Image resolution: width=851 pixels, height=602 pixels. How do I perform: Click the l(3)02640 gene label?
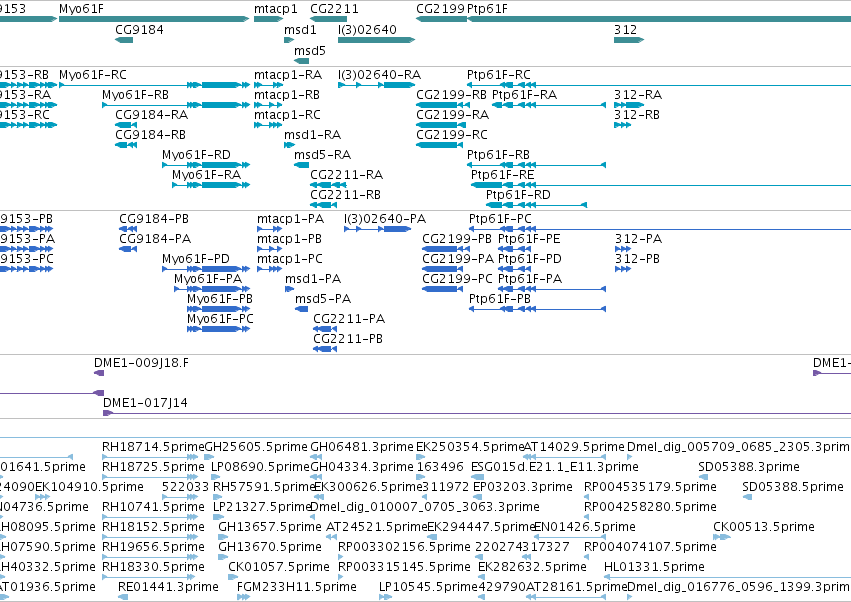[x=367, y=29]
